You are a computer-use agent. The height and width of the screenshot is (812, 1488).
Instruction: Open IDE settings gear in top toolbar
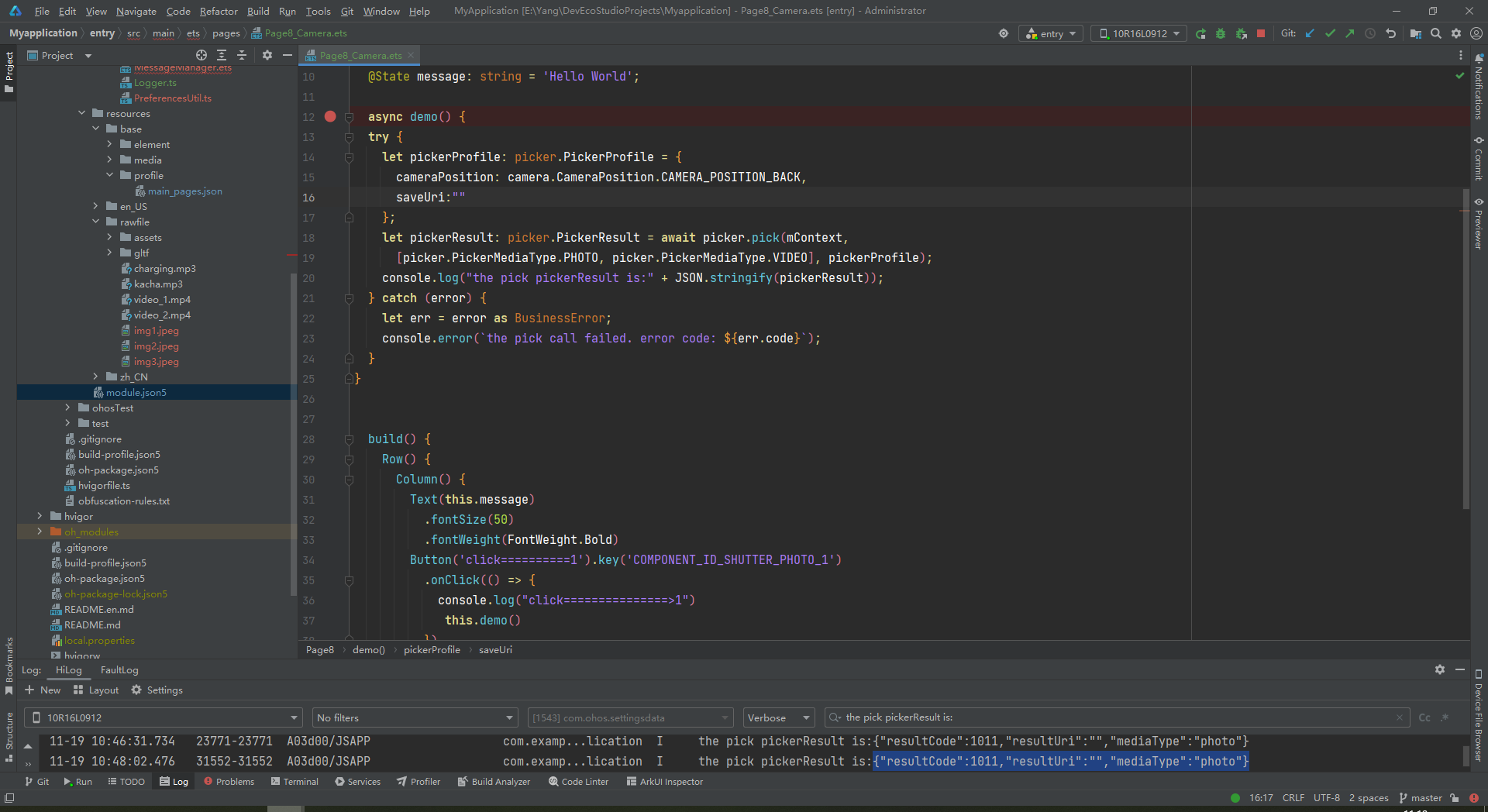1456,33
